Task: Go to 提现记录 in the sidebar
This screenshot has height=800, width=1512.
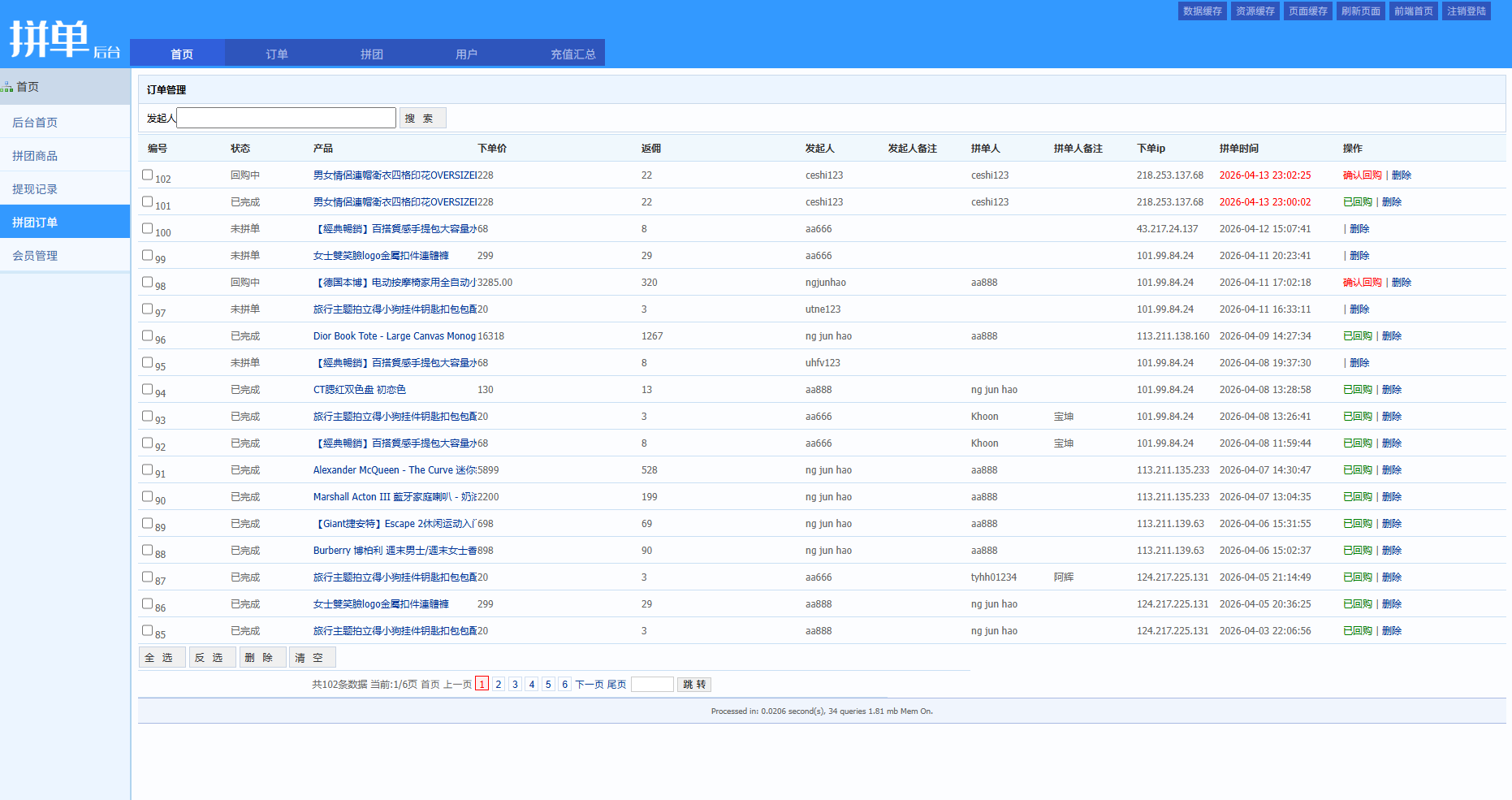Action: 35,189
